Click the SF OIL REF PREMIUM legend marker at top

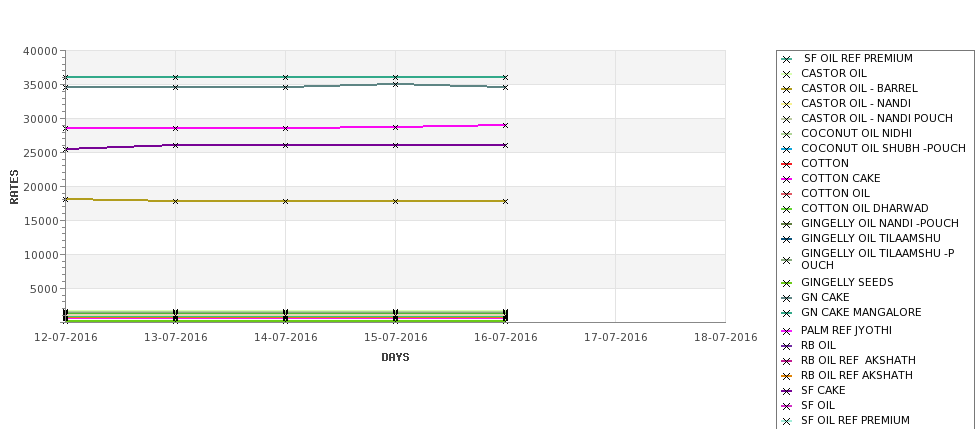(x=787, y=60)
